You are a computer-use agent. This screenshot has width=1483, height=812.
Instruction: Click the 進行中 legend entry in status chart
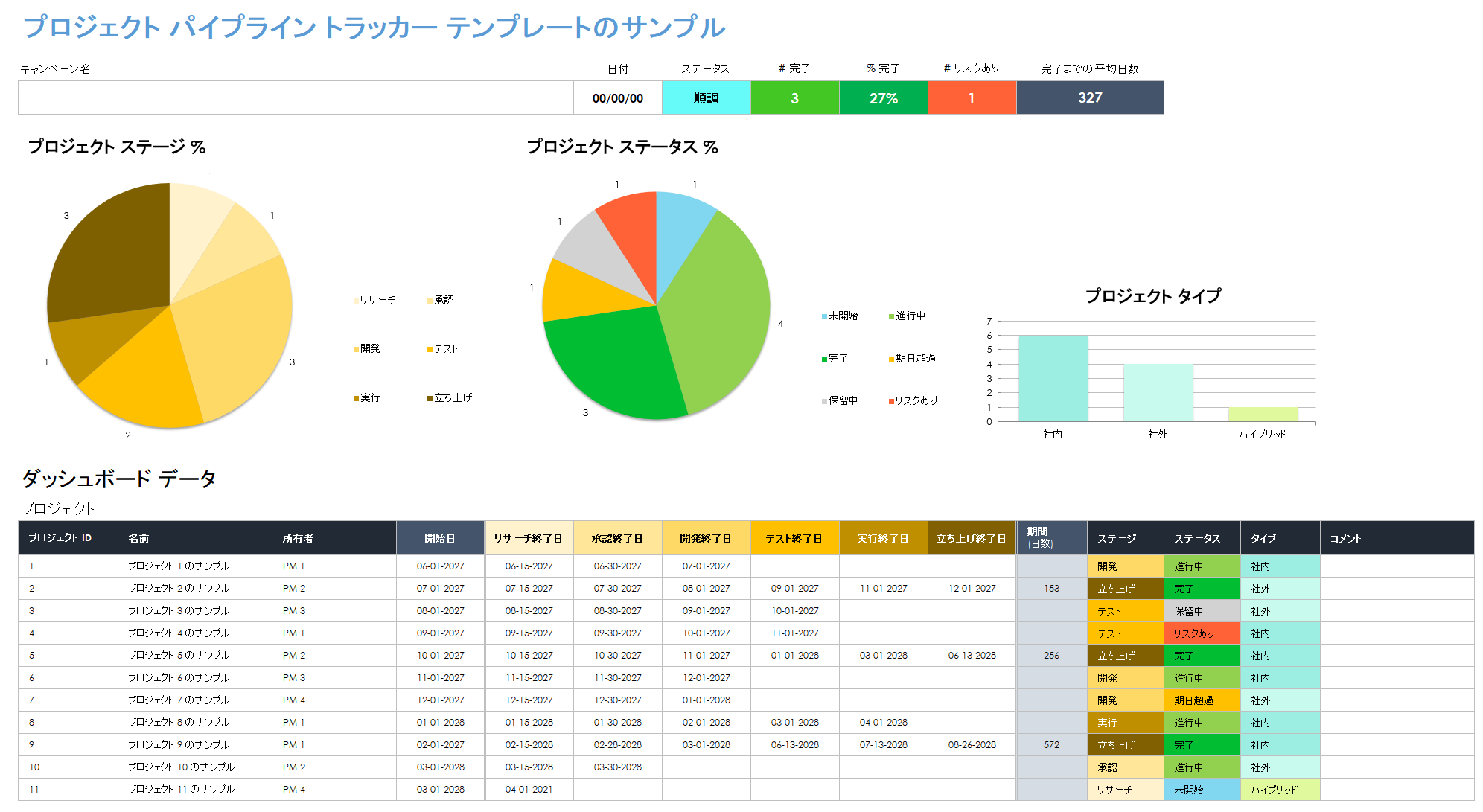tap(907, 316)
